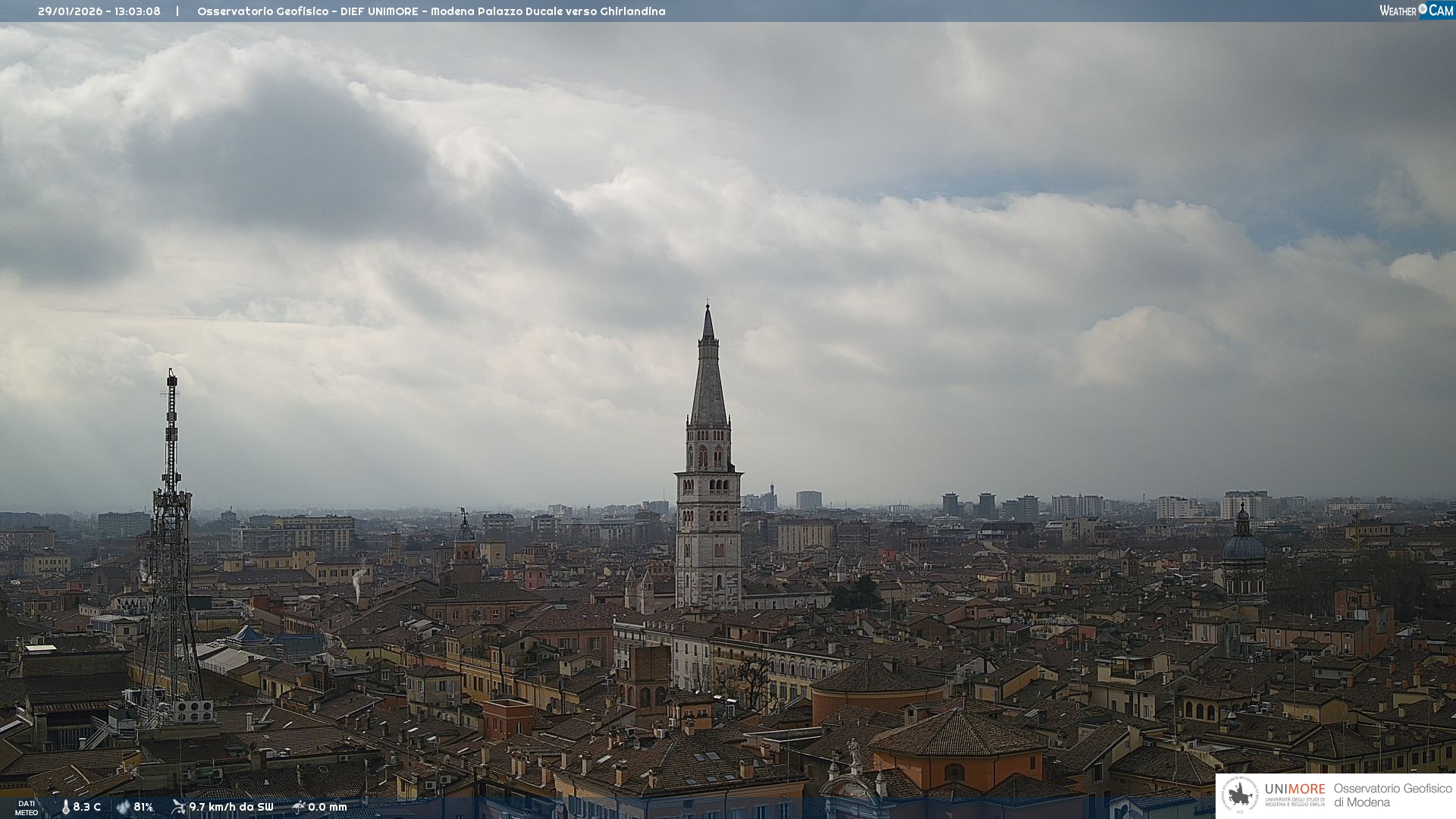Click the WeatherCam logo
Screen dimensions: 1456x819
1416,11
